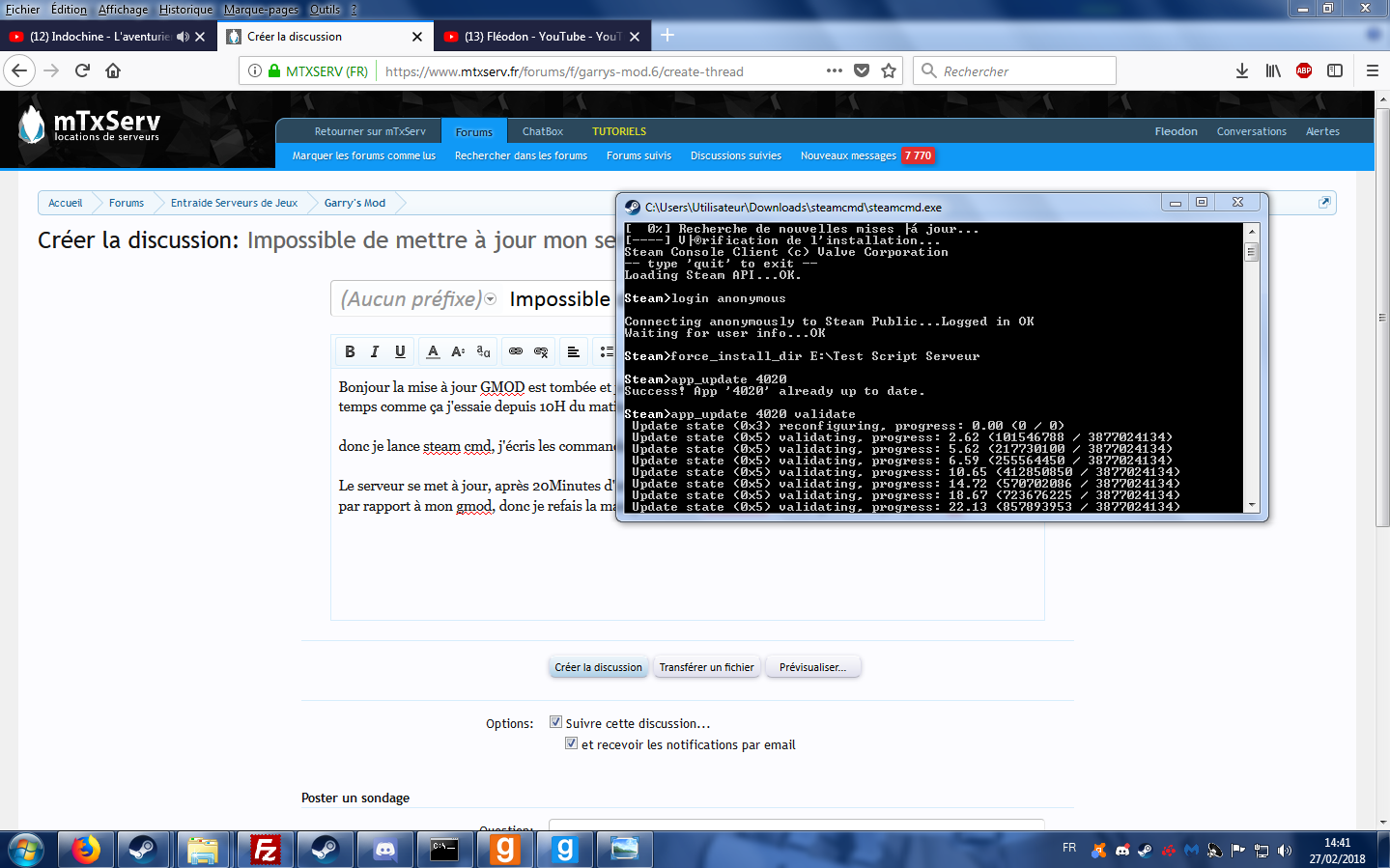Image resolution: width=1390 pixels, height=868 pixels.
Task: Click the mTxServ logo
Action: 89,125
